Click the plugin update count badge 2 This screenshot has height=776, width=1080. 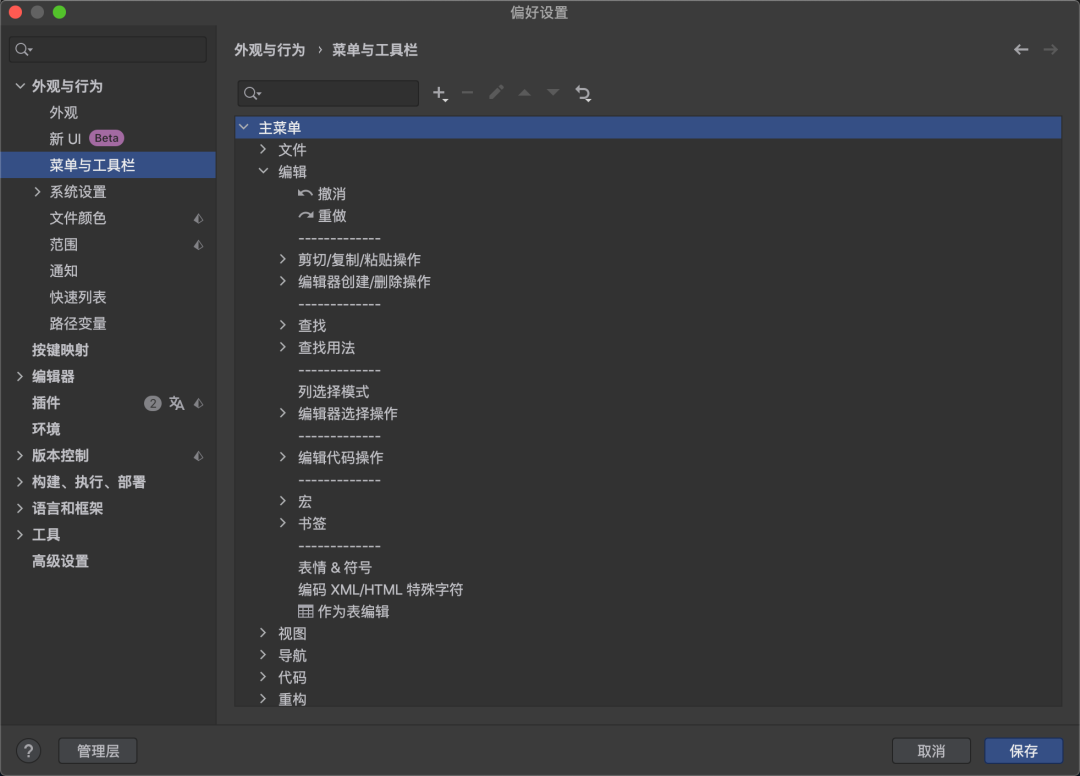point(152,403)
